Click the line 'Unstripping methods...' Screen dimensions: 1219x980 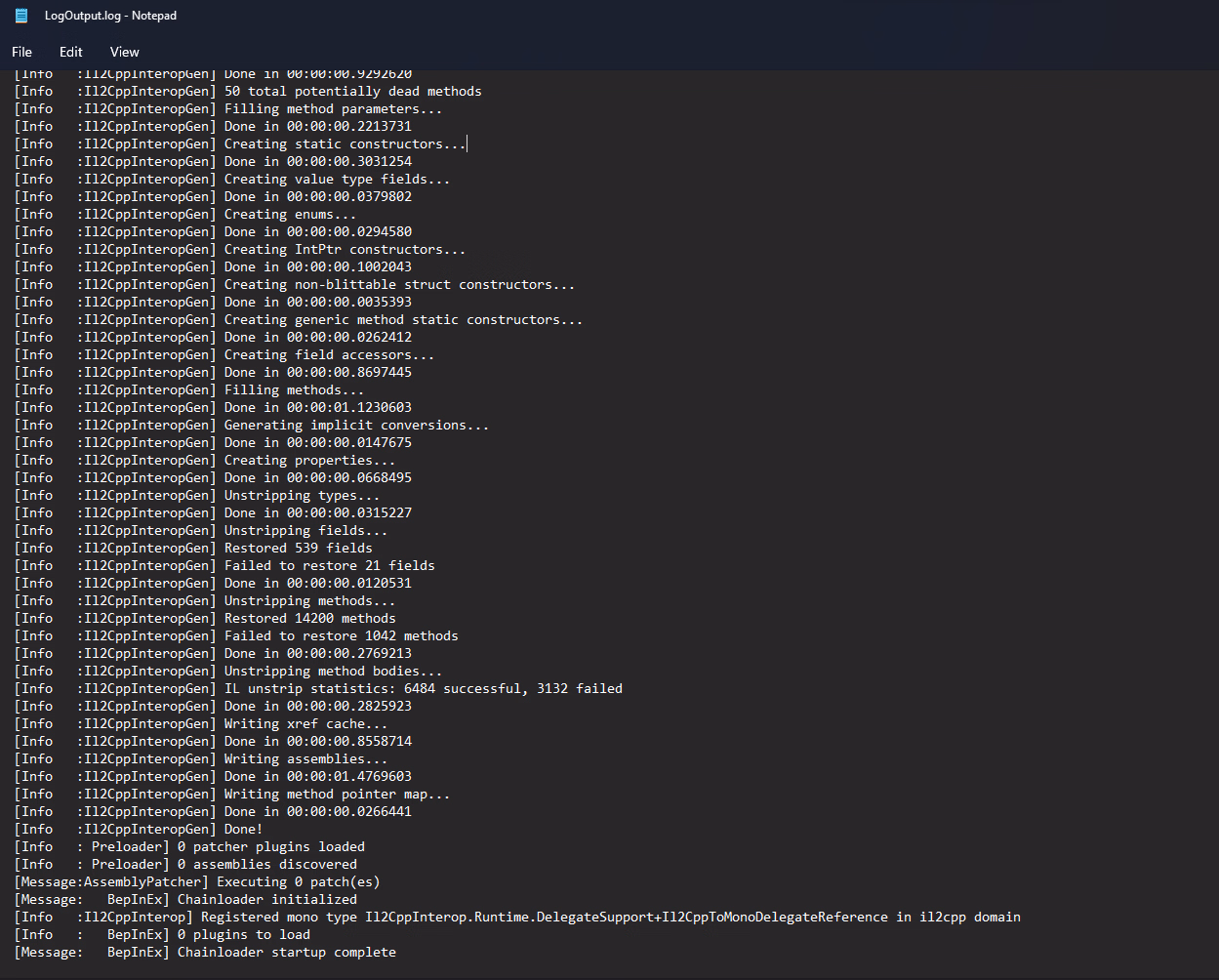(205, 600)
